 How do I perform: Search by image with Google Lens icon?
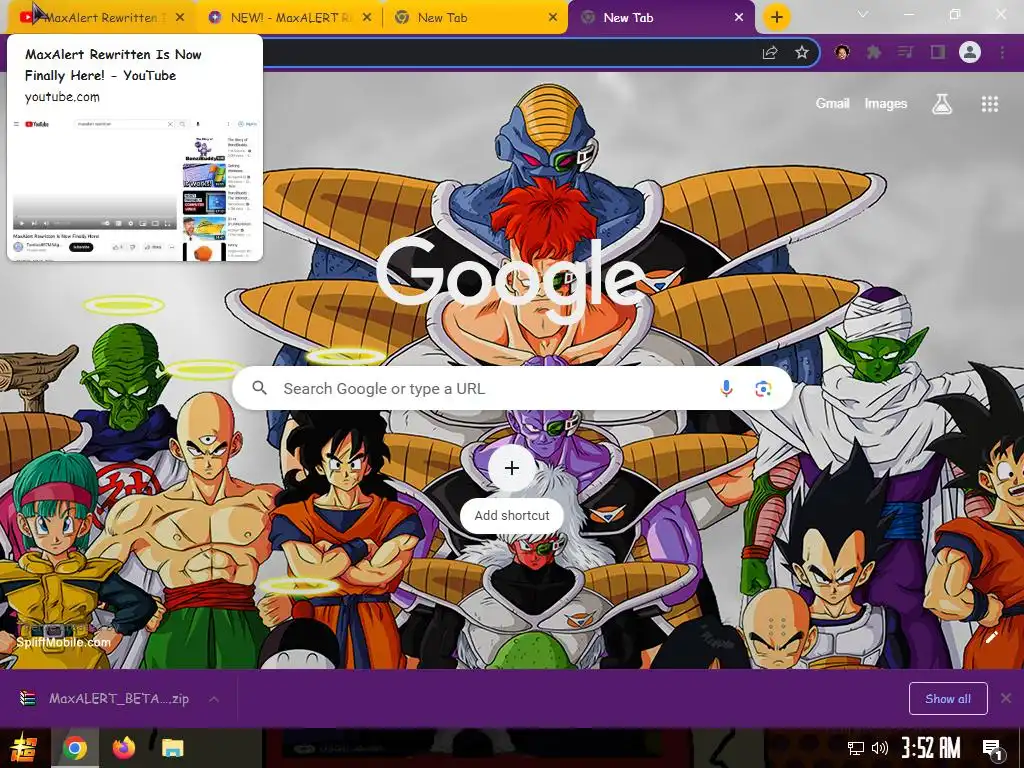point(763,389)
